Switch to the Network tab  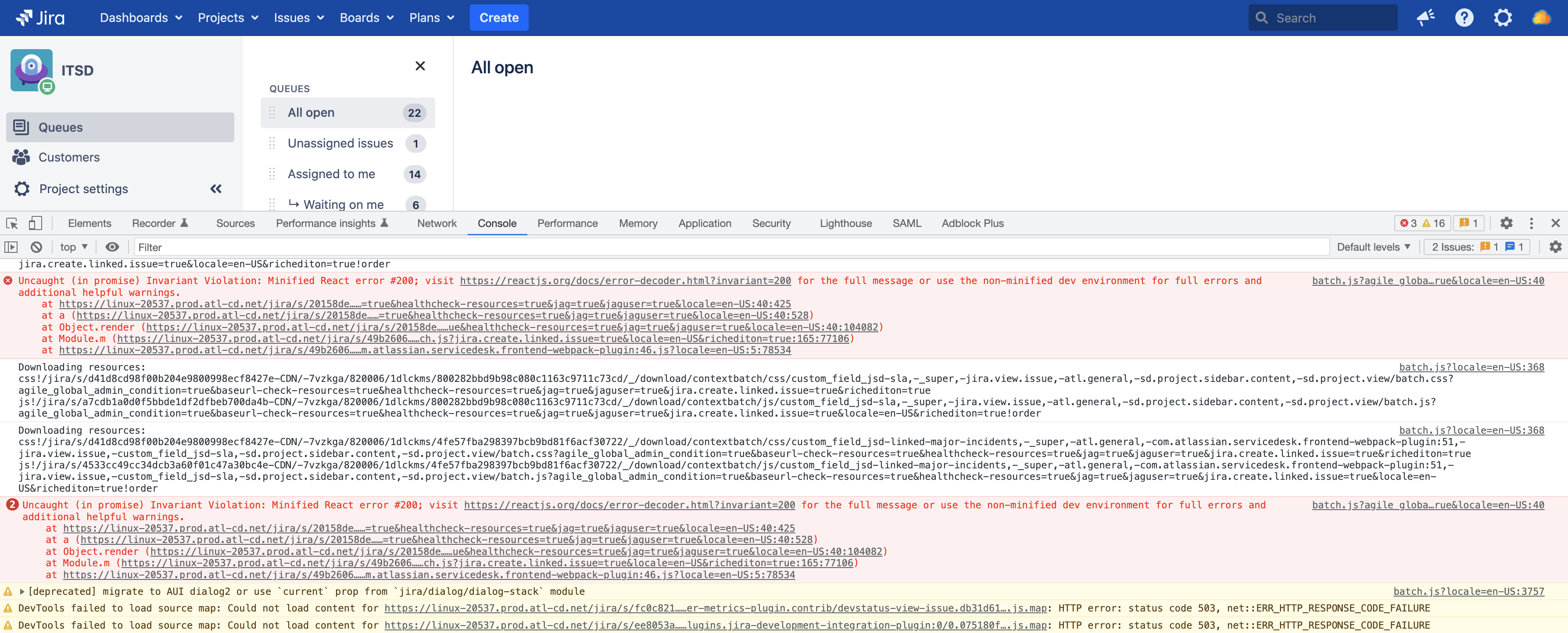click(x=437, y=223)
